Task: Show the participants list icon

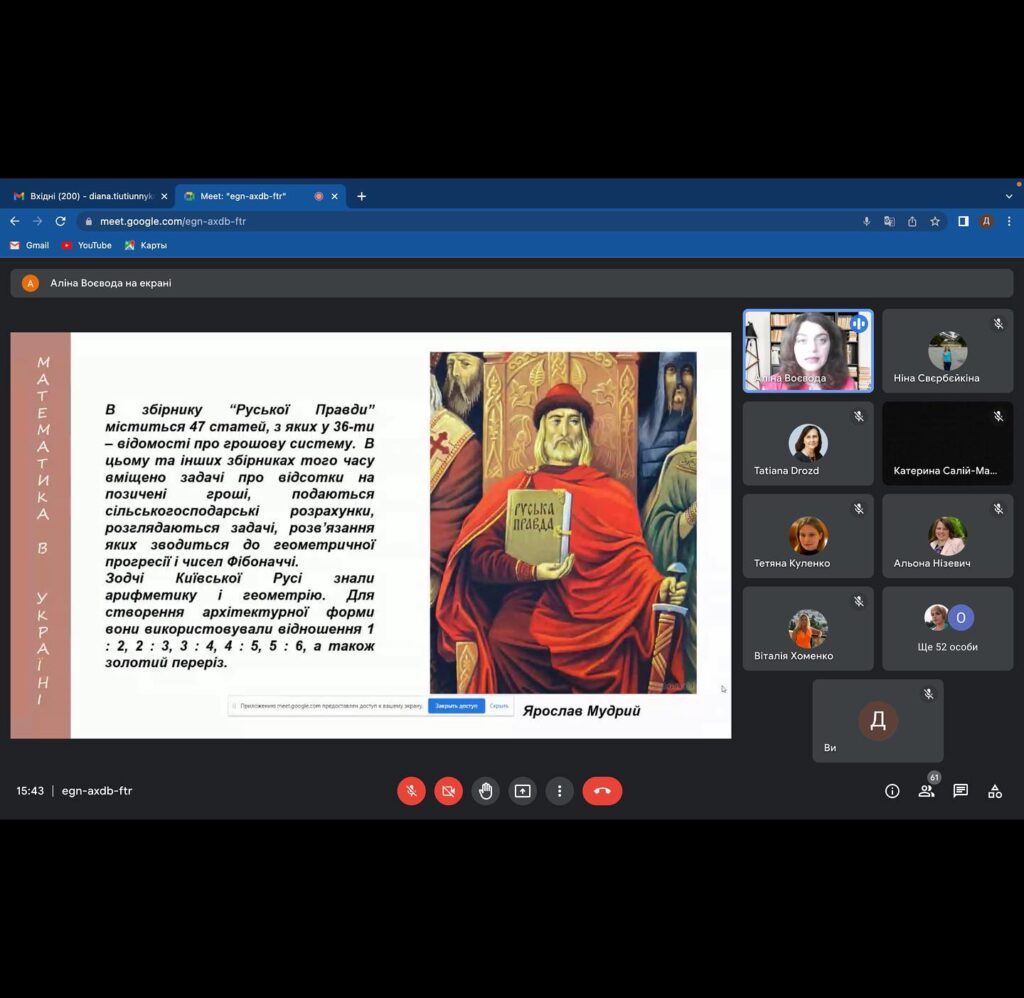Action: pos(926,792)
